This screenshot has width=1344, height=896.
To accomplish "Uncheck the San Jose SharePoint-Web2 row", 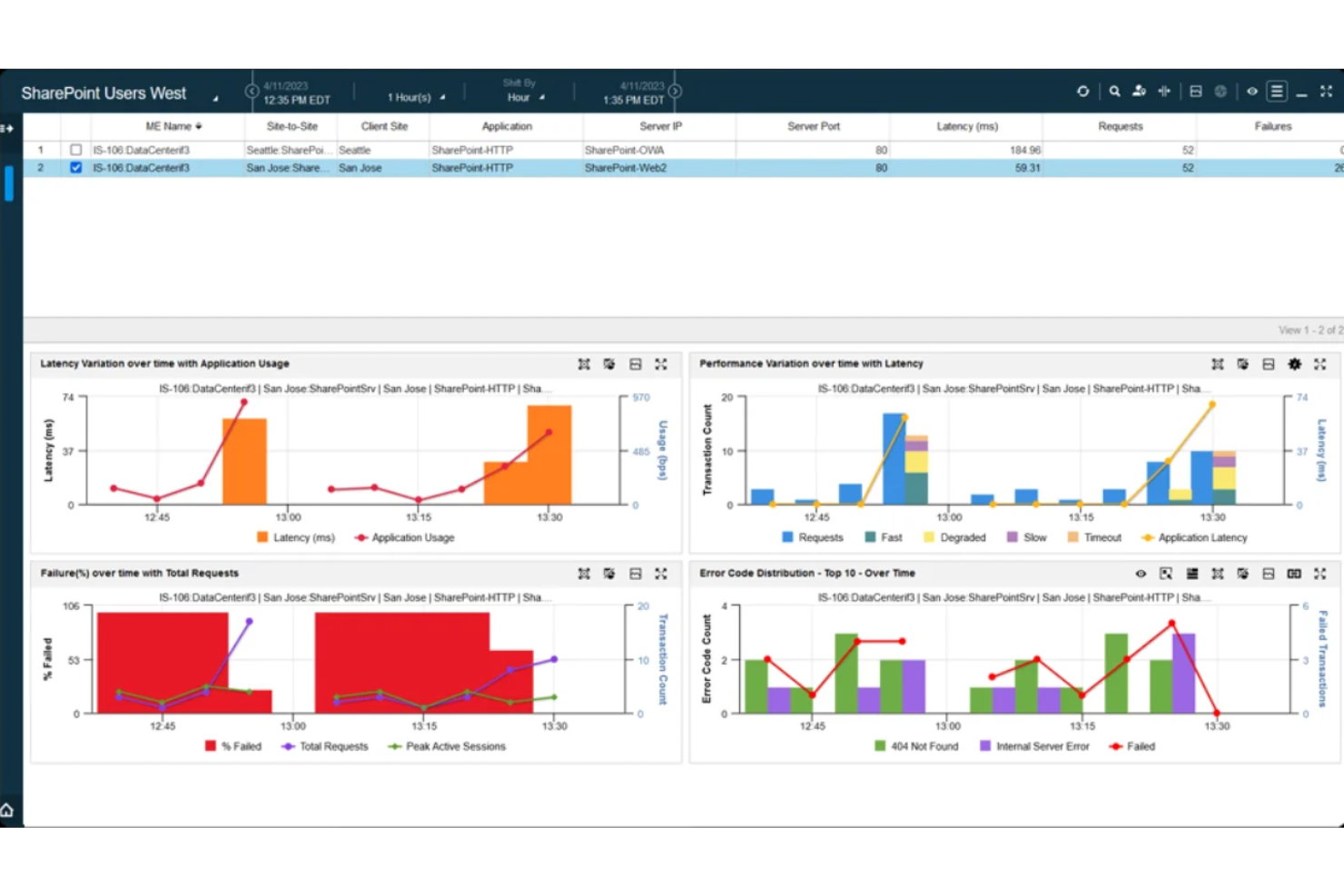I will tap(75, 168).
